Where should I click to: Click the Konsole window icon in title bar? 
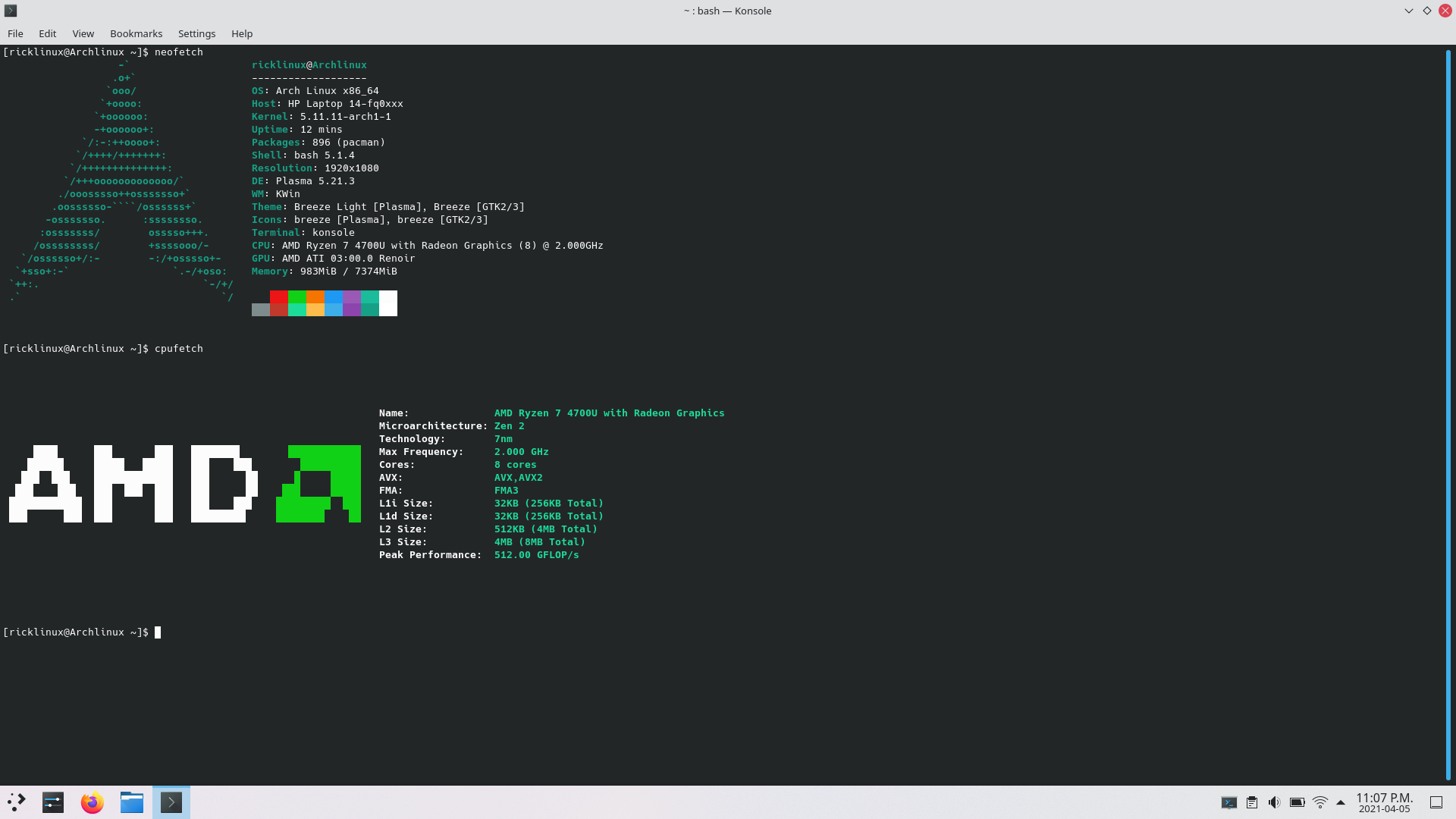[x=11, y=11]
